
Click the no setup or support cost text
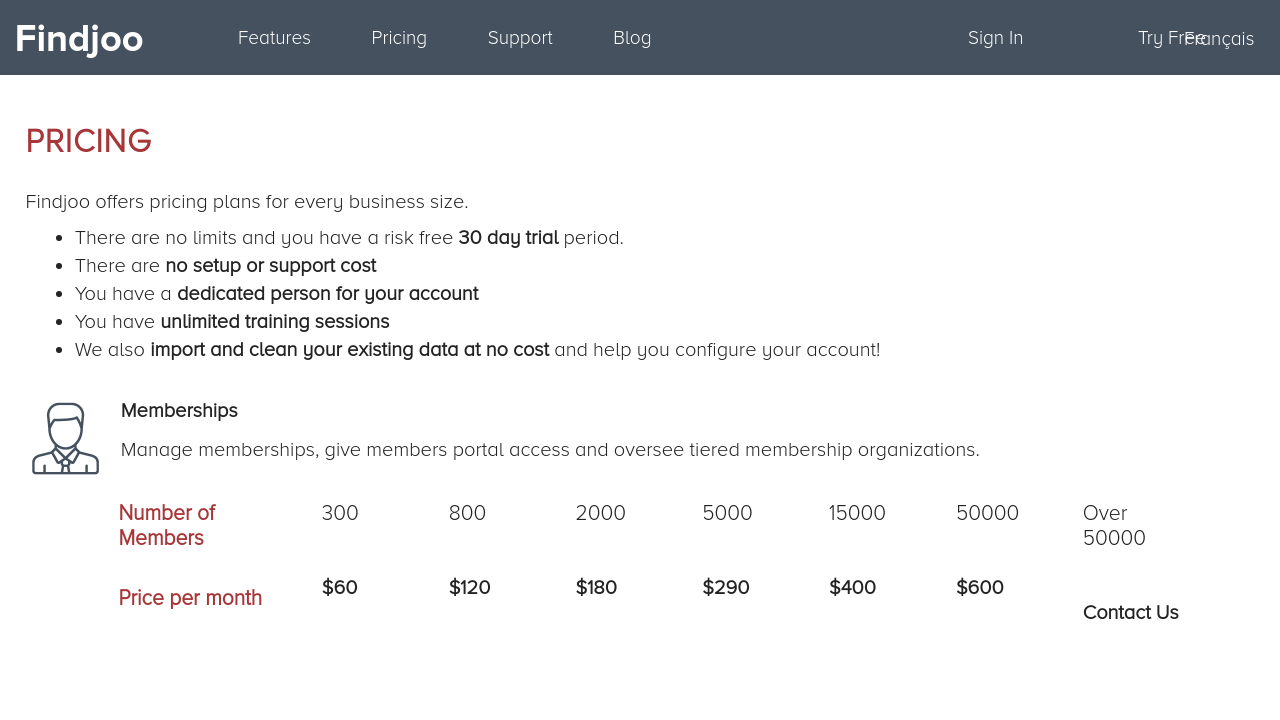tap(271, 266)
